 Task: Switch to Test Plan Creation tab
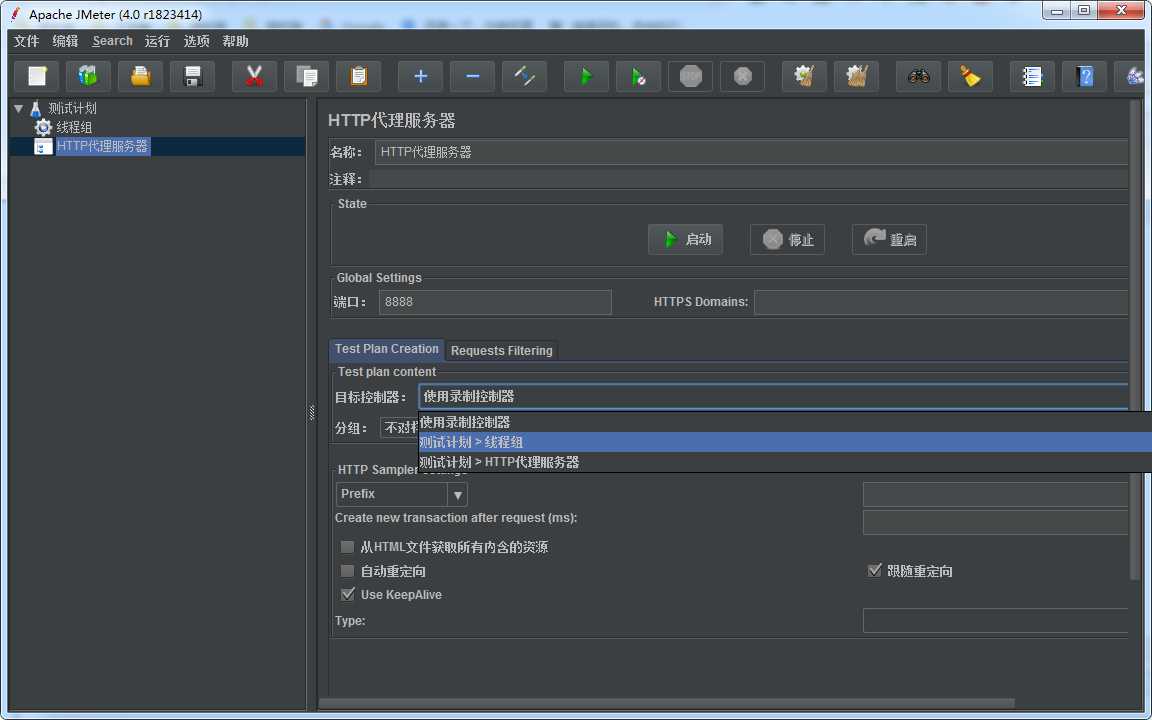(x=386, y=349)
